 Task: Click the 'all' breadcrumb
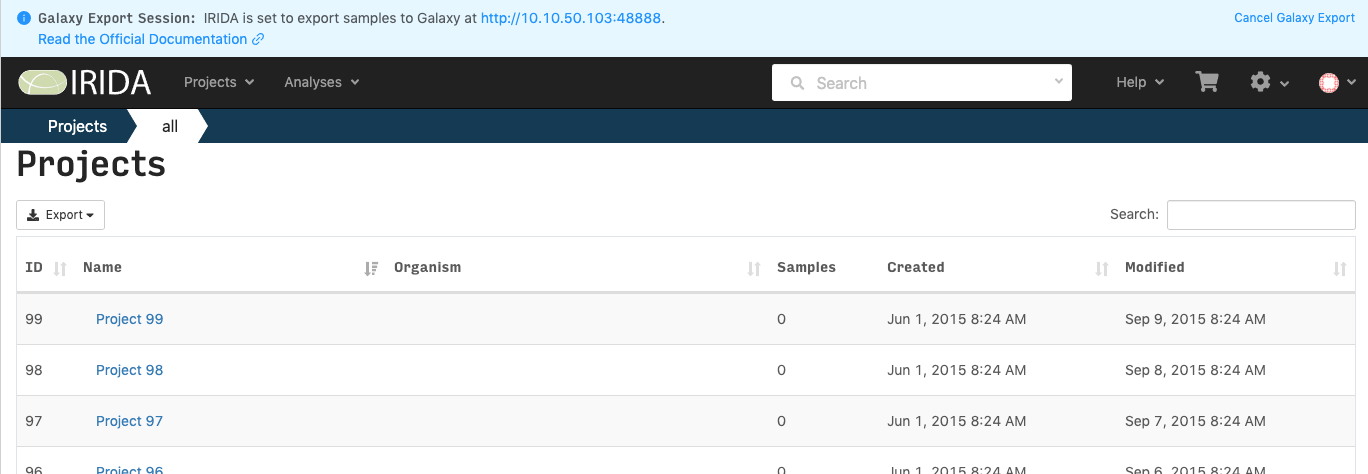click(x=170, y=126)
